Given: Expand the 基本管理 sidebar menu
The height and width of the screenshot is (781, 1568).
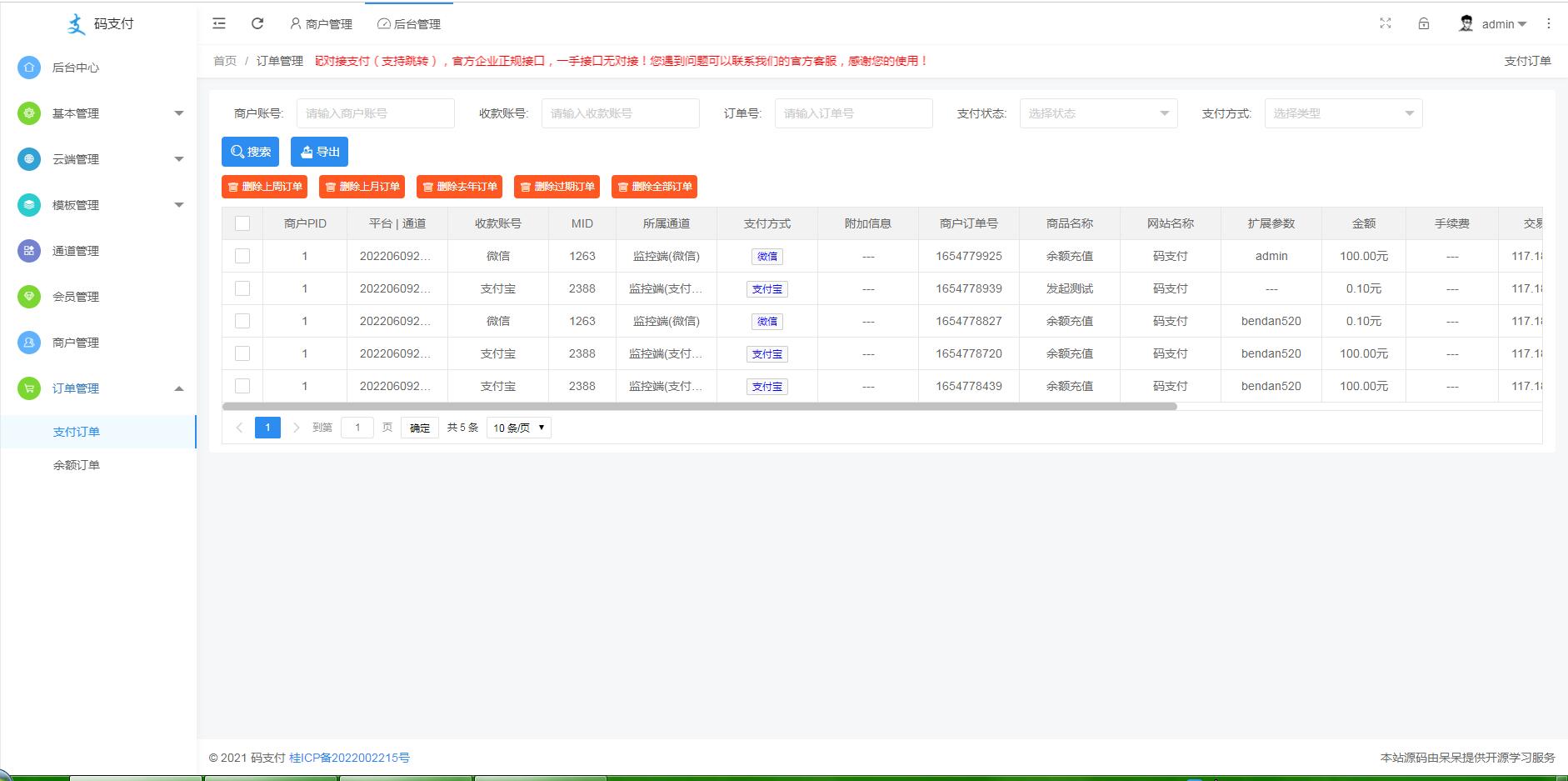Looking at the screenshot, I should [x=98, y=113].
